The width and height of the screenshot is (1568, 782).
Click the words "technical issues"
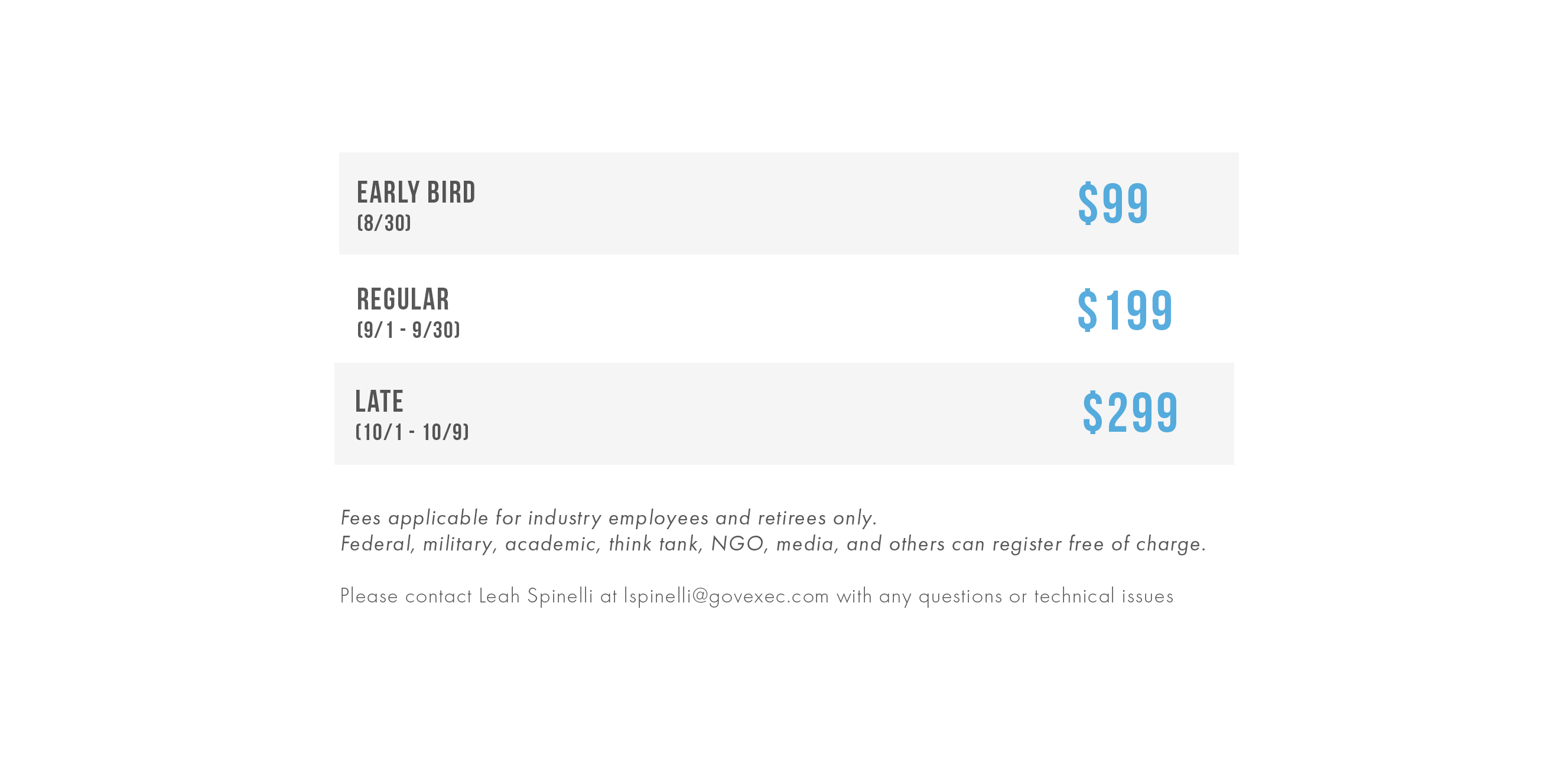click(x=1104, y=597)
